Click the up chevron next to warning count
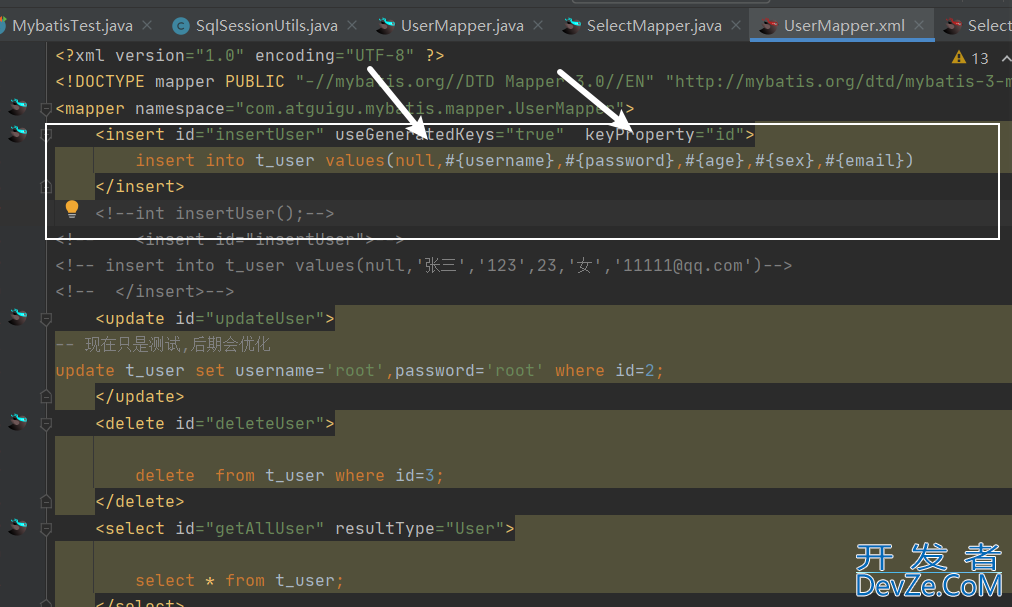This screenshot has height=607, width=1012. coord(1006,58)
